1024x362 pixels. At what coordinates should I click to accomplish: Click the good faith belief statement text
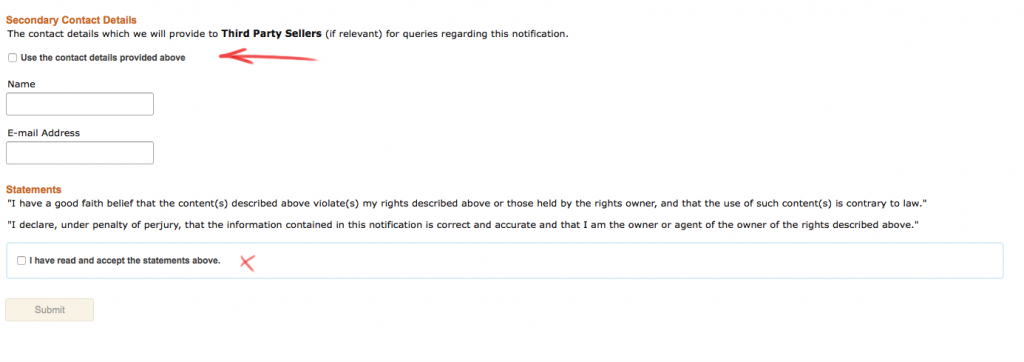pyautogui.click(x=467, y=203)
